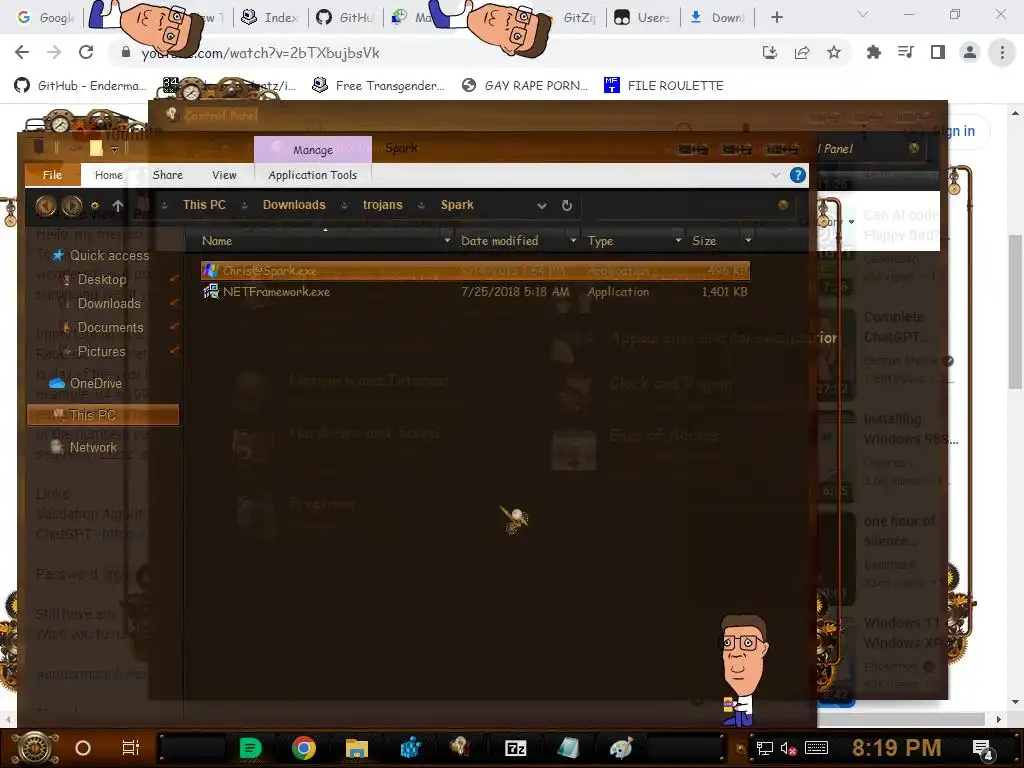1024x768 pixels.
Task: Expand the Explorer ribbon chevron
Action: (776, 175)
